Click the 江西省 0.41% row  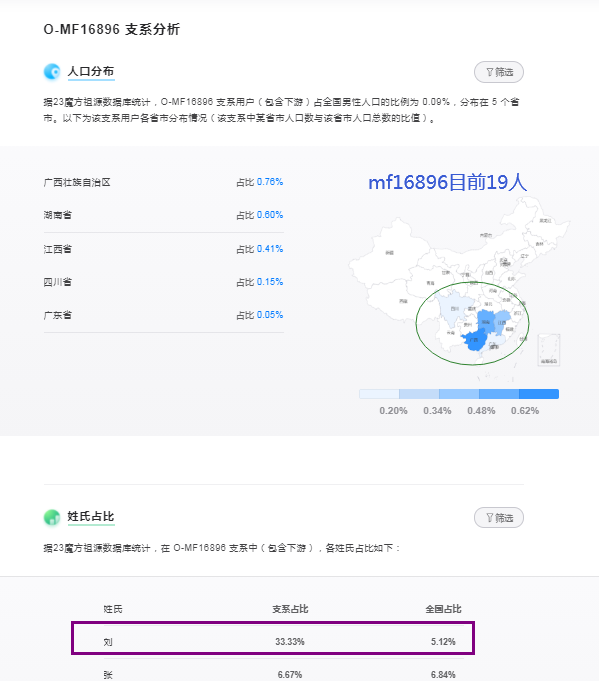coord(164,249)
